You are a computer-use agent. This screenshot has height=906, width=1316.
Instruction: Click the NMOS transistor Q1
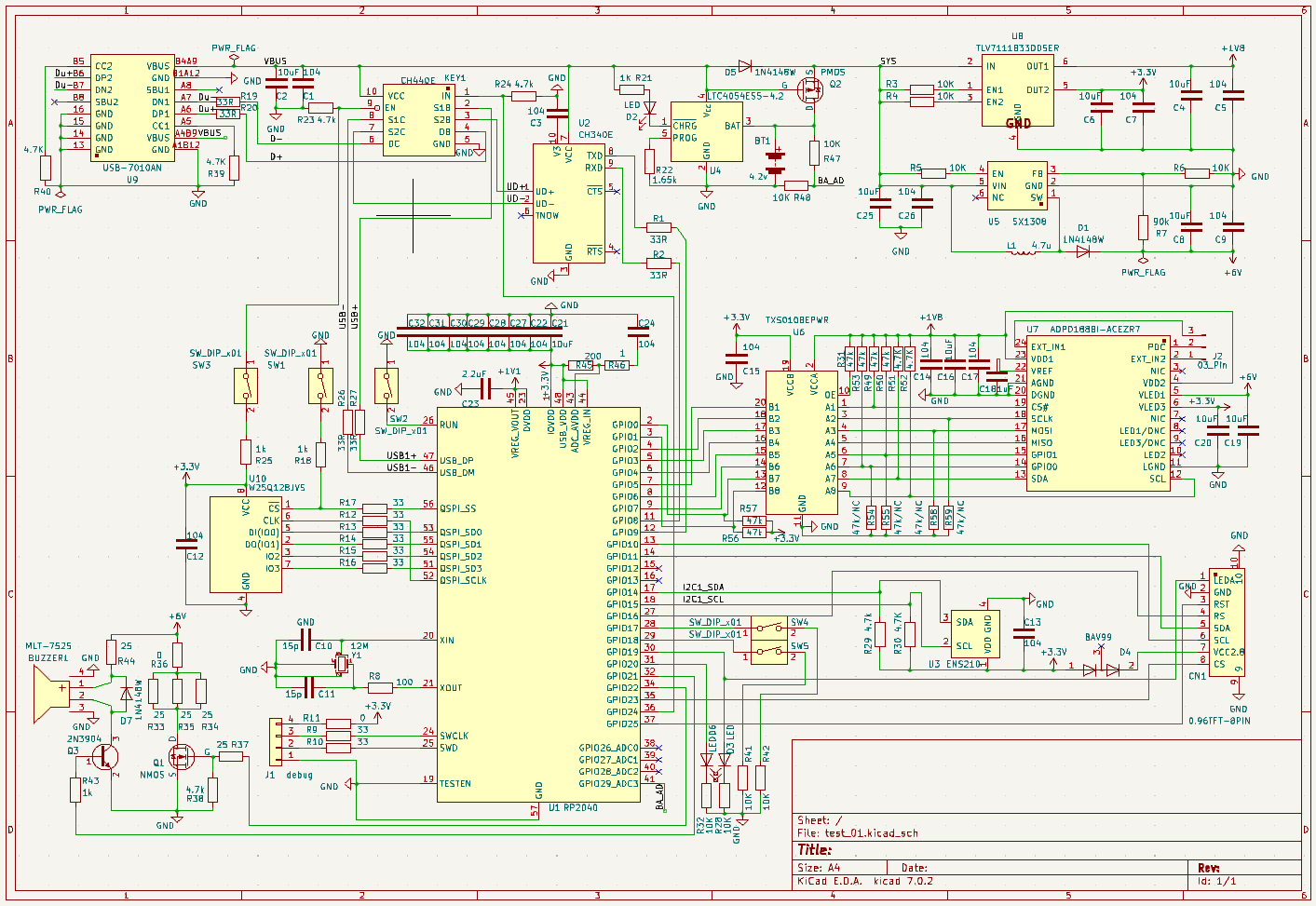[x=180, y=756]
